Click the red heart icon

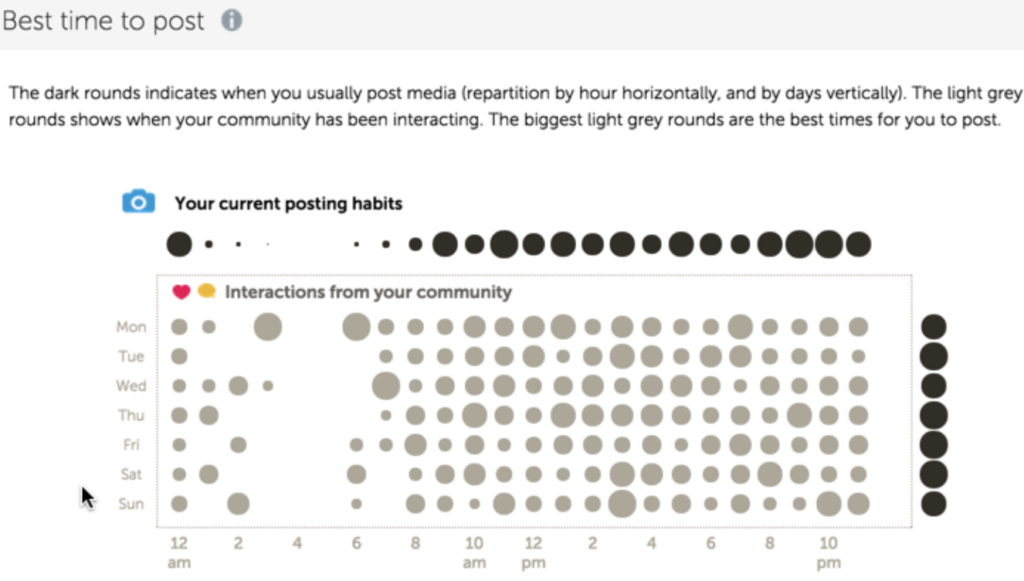click(181, 292)
